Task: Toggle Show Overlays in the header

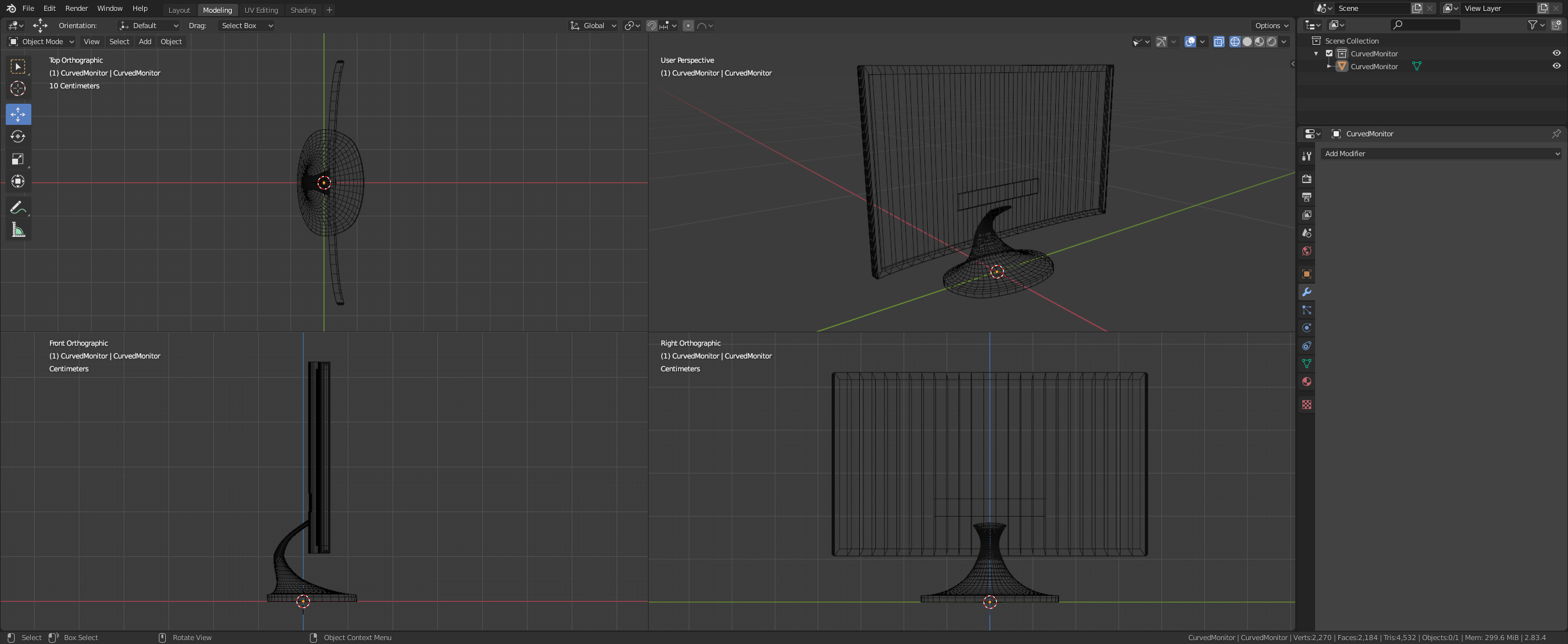Action: [x=1190, y=42]
